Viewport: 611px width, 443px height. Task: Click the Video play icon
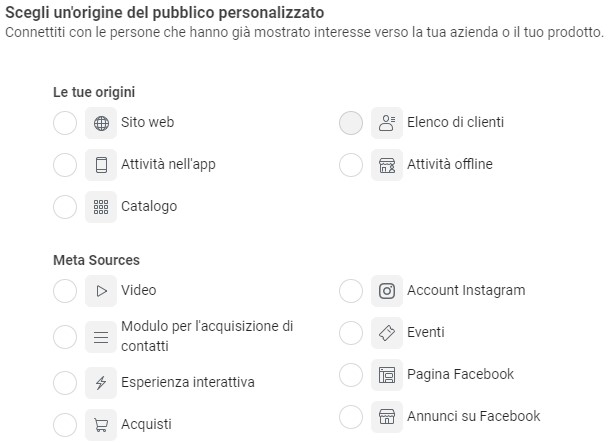pos(101,291)
